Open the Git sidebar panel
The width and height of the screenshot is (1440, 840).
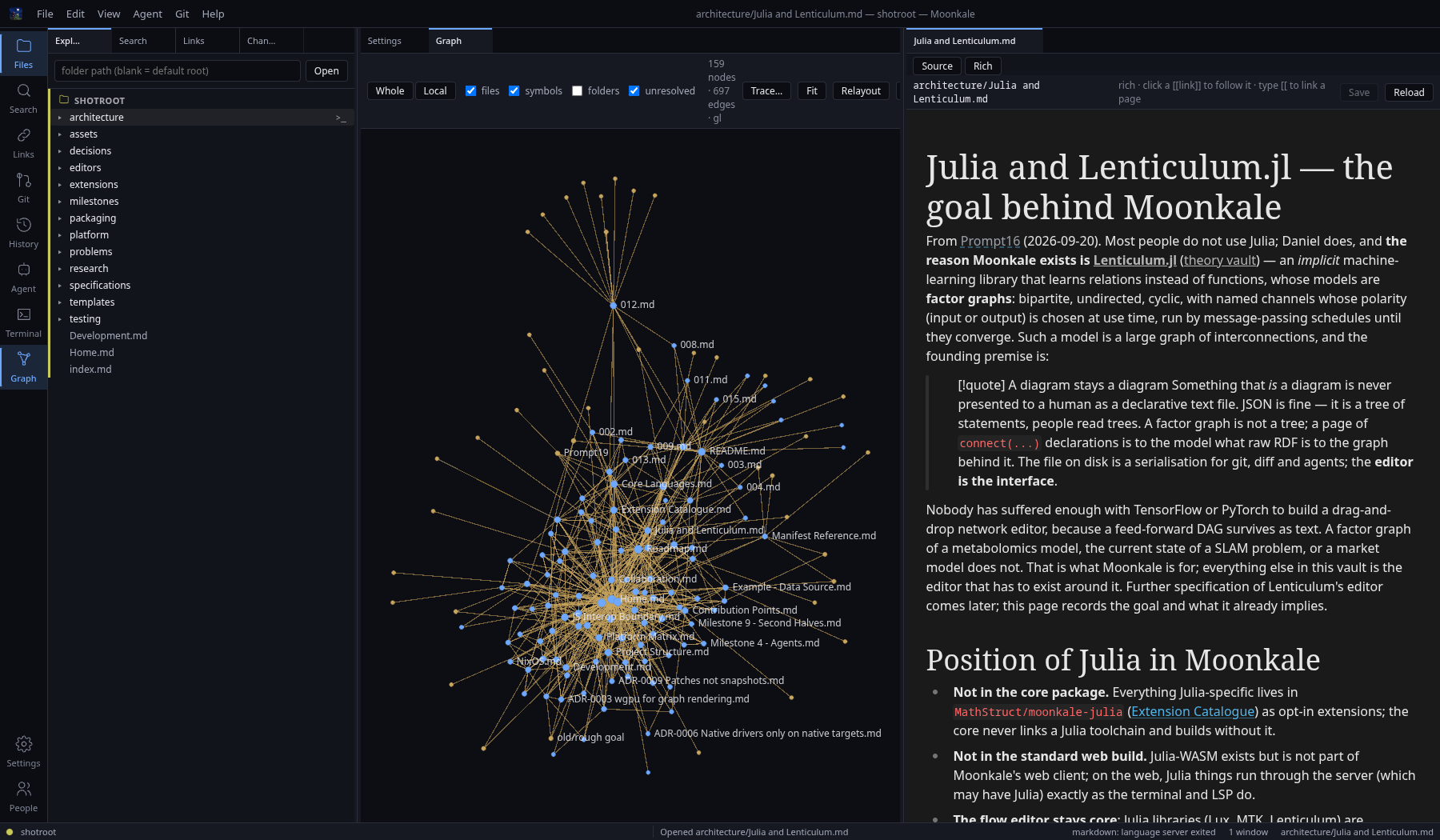coord(23,188)
